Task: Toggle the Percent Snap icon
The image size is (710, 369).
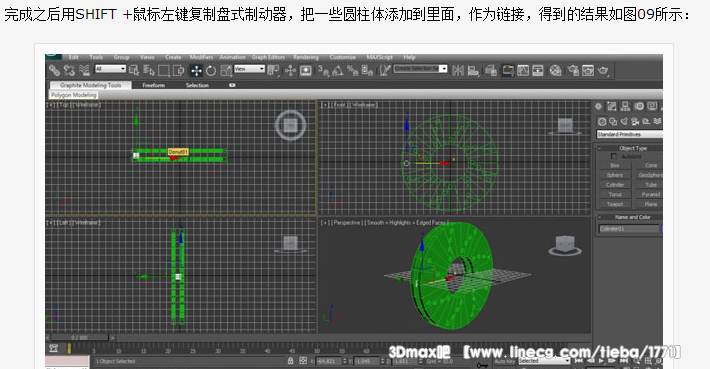Action: tap(353, 70)
